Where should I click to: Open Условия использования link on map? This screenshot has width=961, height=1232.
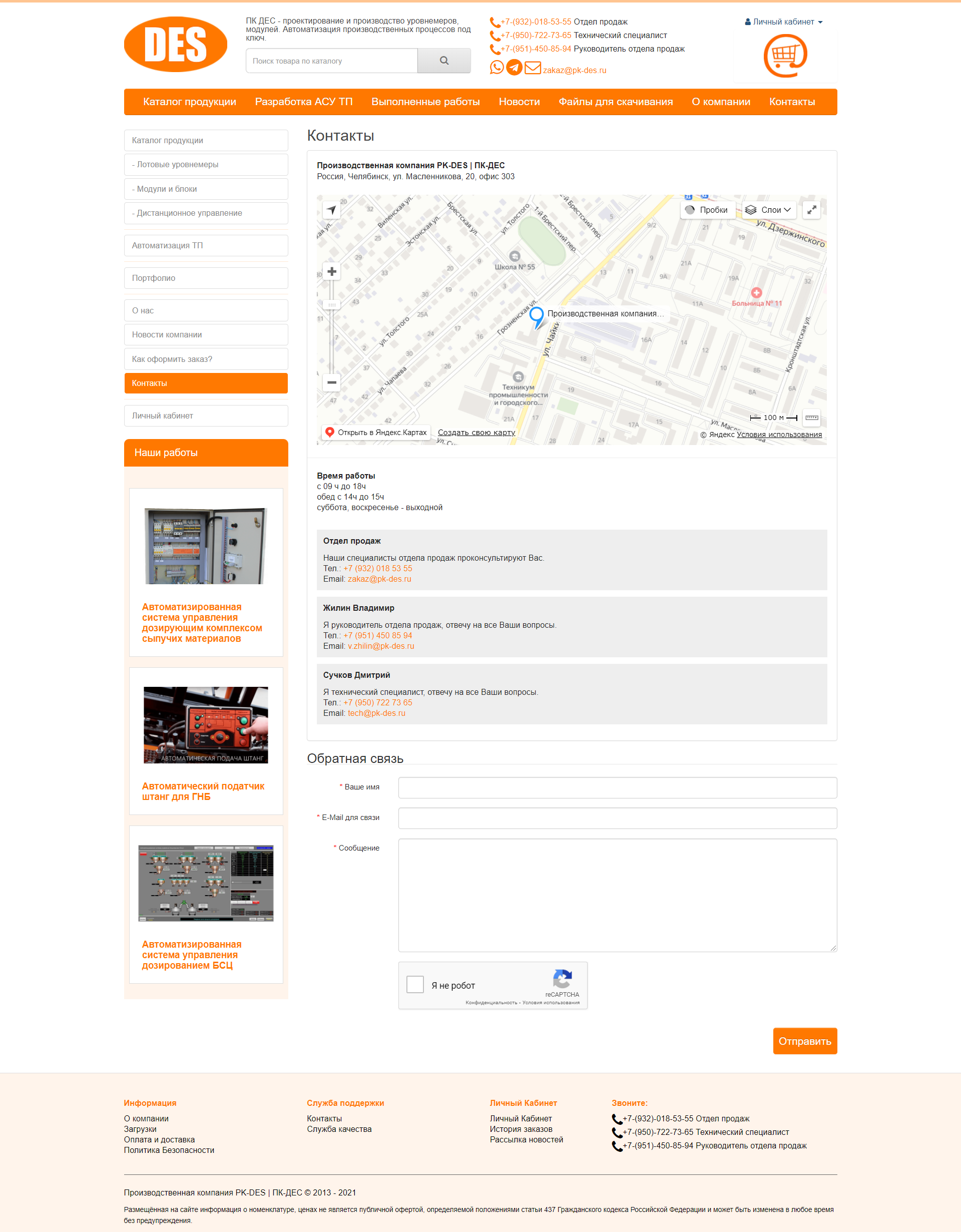click(x=779, y=435)
